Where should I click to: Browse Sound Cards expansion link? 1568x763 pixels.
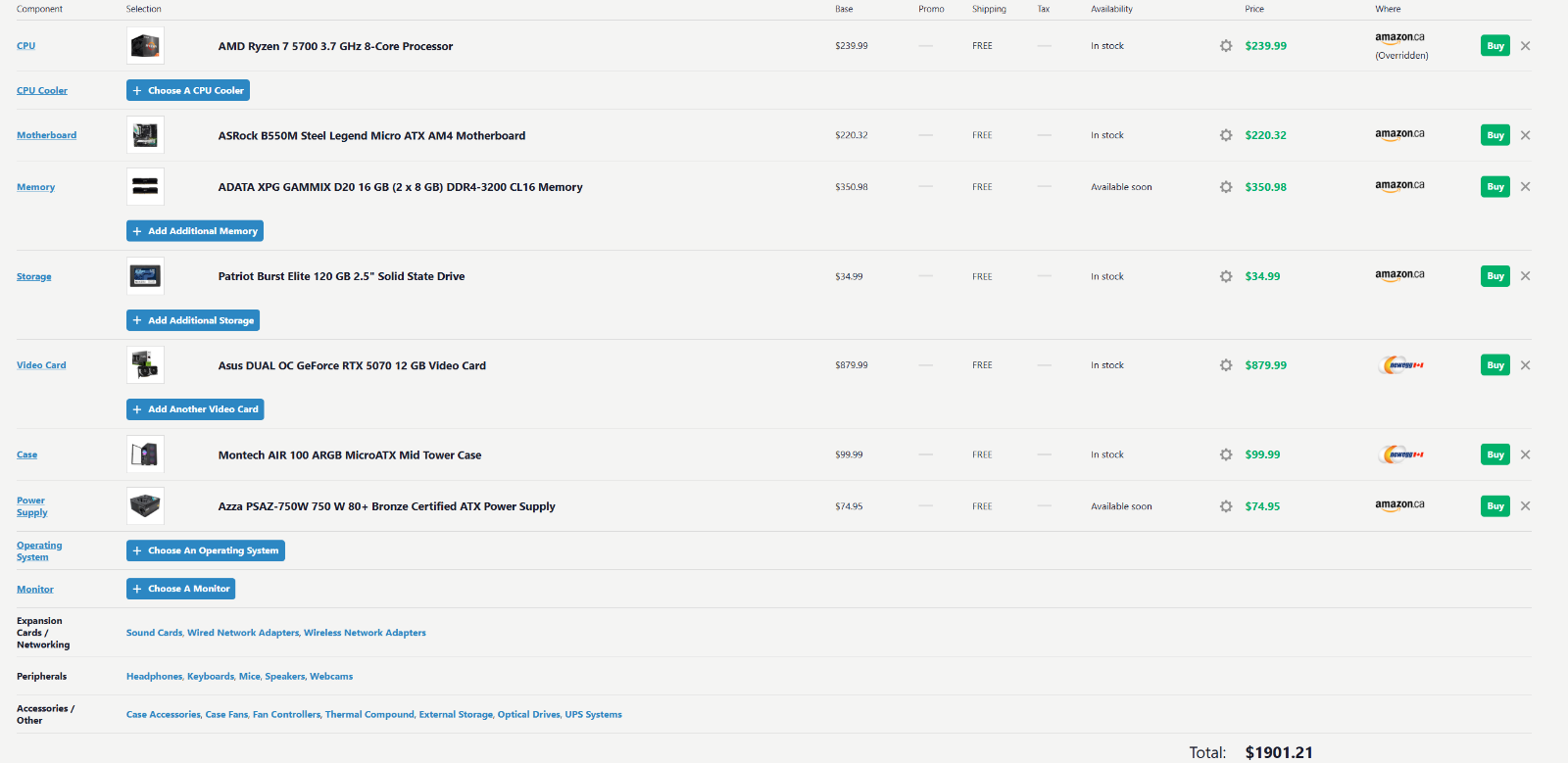pyautogui.click(x=154, y=633)
